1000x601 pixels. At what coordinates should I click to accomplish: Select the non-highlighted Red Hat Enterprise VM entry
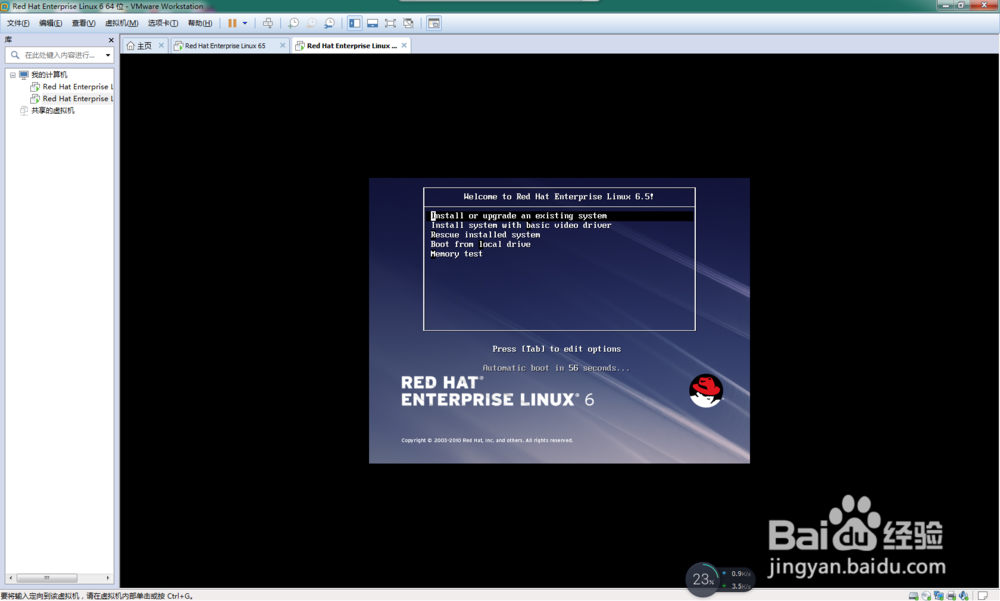(77, 87)
